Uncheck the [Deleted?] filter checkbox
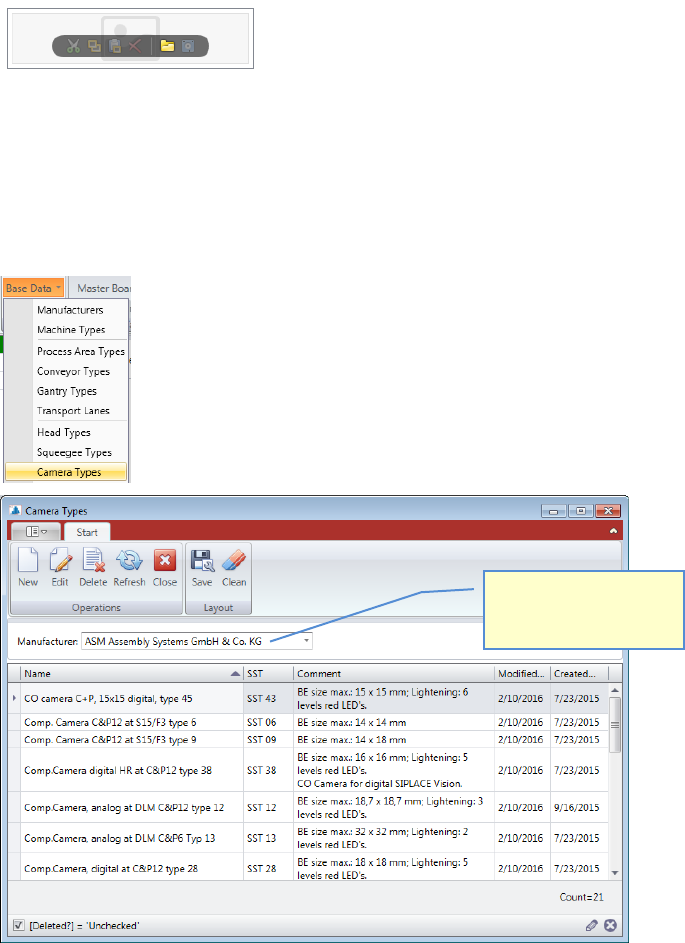The image size is (685, 943). click(19, 926)
